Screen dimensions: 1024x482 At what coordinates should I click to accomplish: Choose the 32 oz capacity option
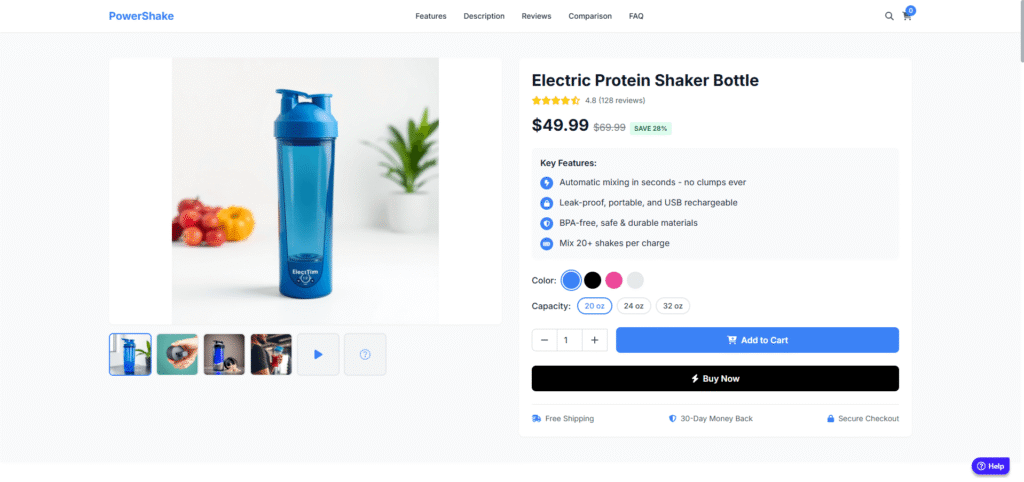pyautogui.click(x=673, y=306)
